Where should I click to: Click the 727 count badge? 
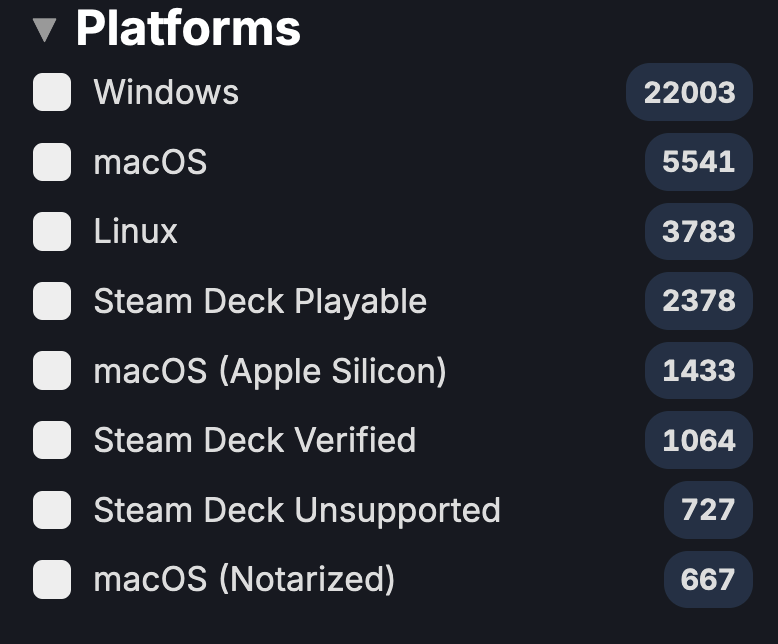[x=707, y=510]
